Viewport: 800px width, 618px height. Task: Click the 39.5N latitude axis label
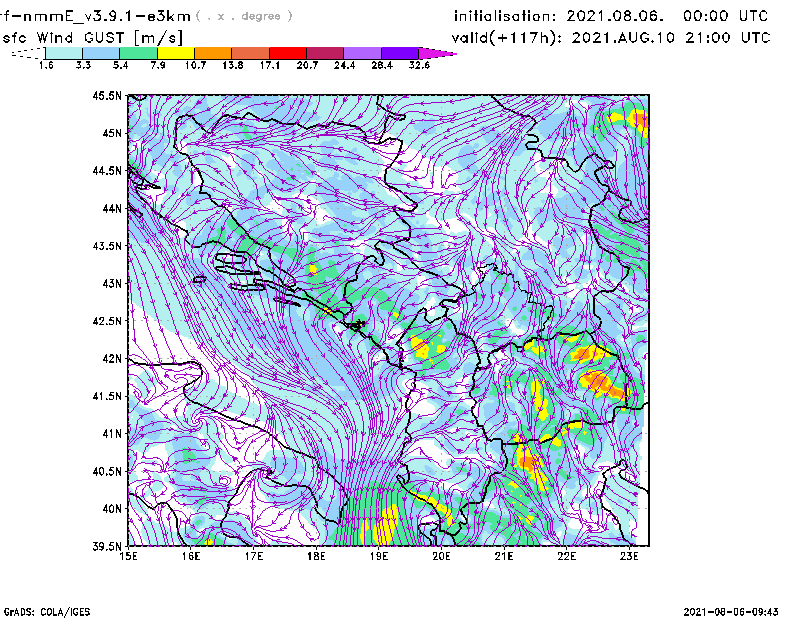tap(107, 546)
